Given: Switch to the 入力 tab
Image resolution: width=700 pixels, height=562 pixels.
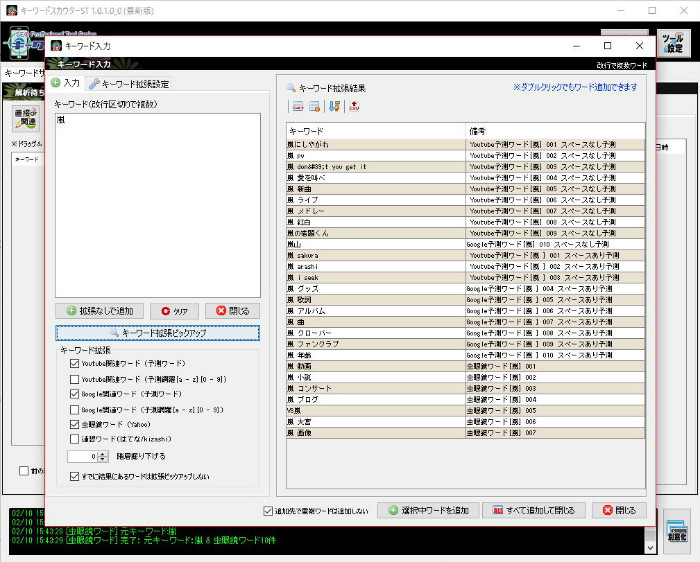Looking at the screenshot, I should click(66, 83).
